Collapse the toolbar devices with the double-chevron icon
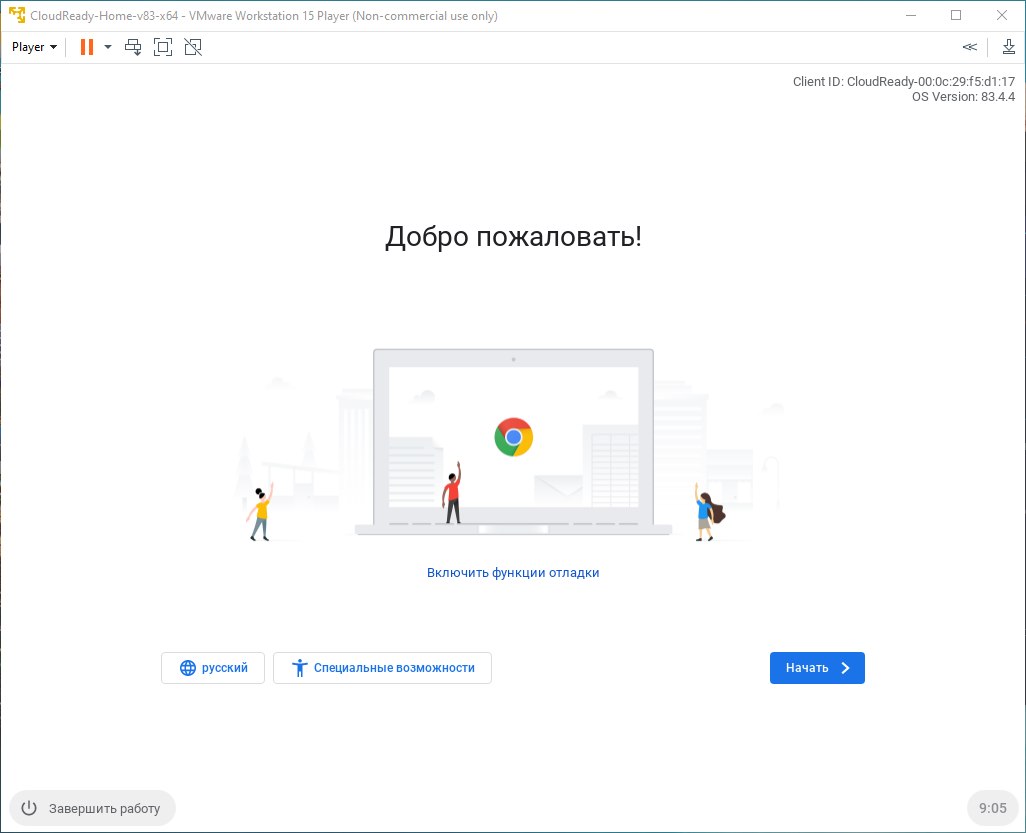This screenshot has height=833, width=1026. coord(970,47)
